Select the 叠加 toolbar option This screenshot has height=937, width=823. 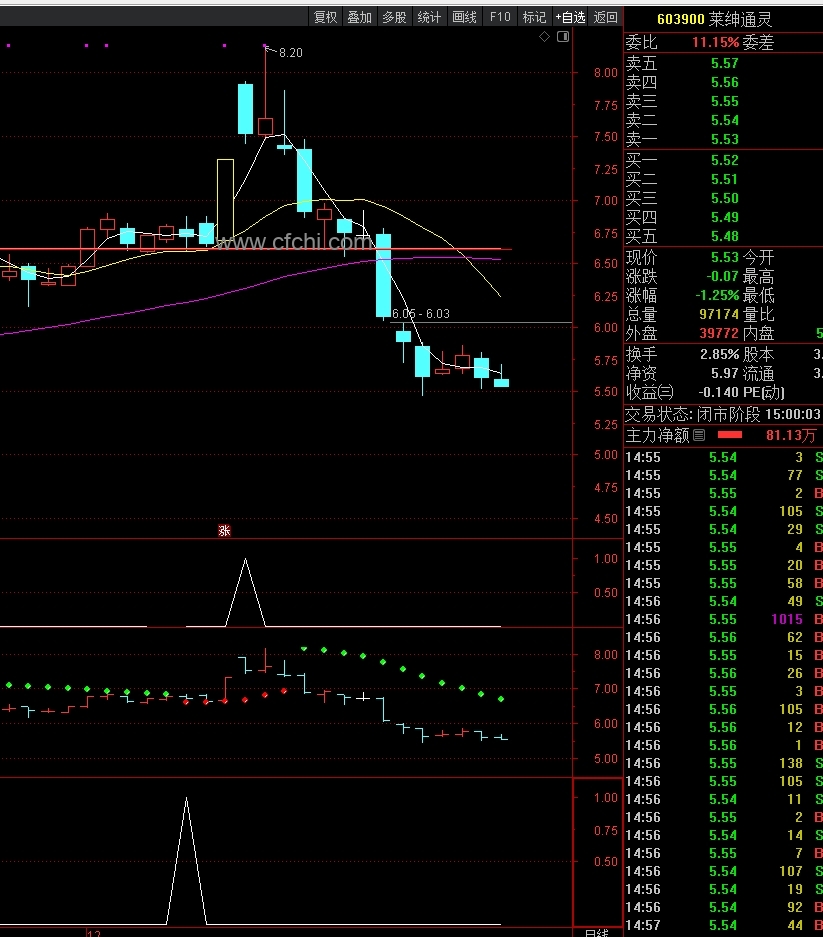click(x=360, y=17)
